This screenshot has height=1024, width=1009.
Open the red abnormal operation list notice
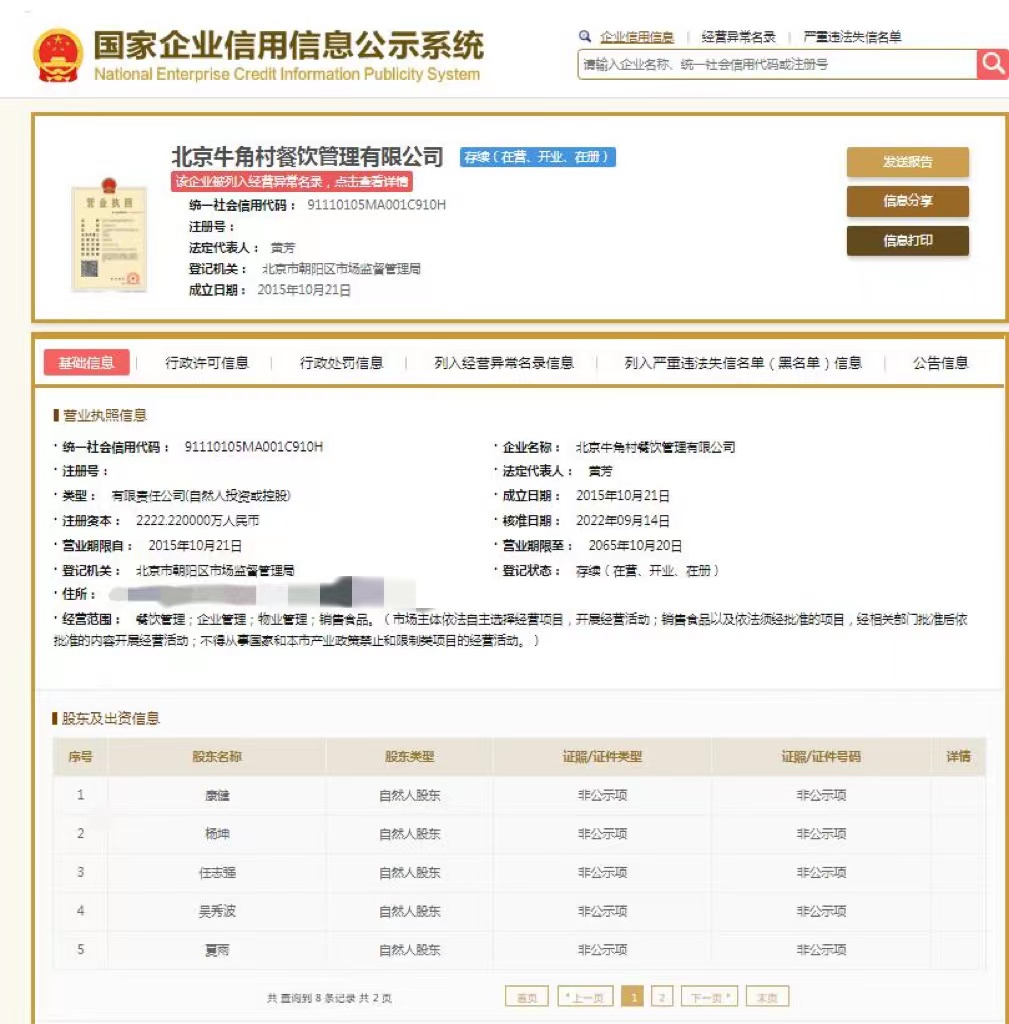coord(291,182)
